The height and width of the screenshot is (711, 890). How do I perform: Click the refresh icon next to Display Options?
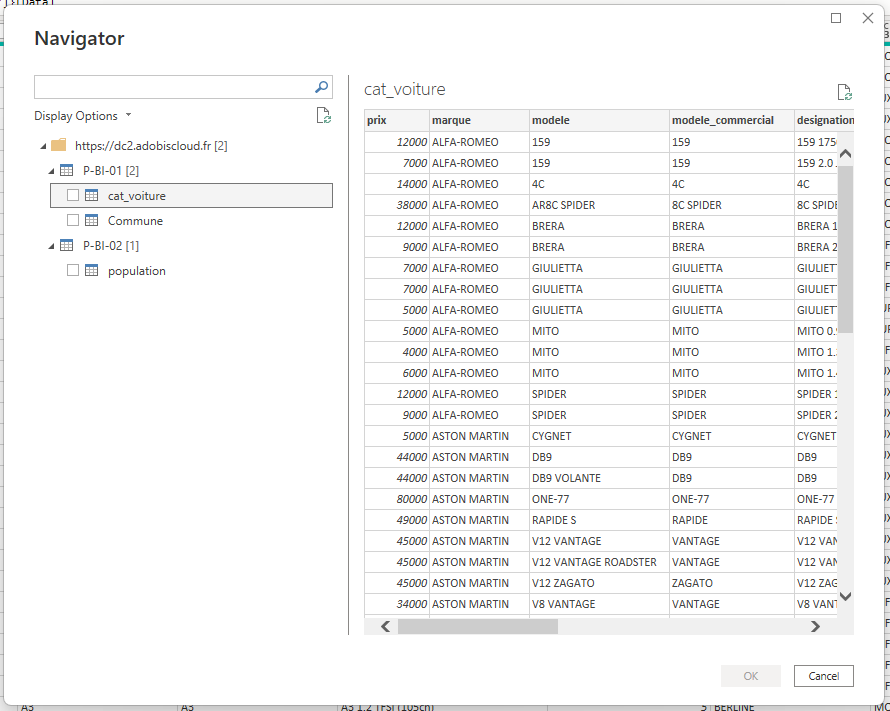[x=323, y=115]
